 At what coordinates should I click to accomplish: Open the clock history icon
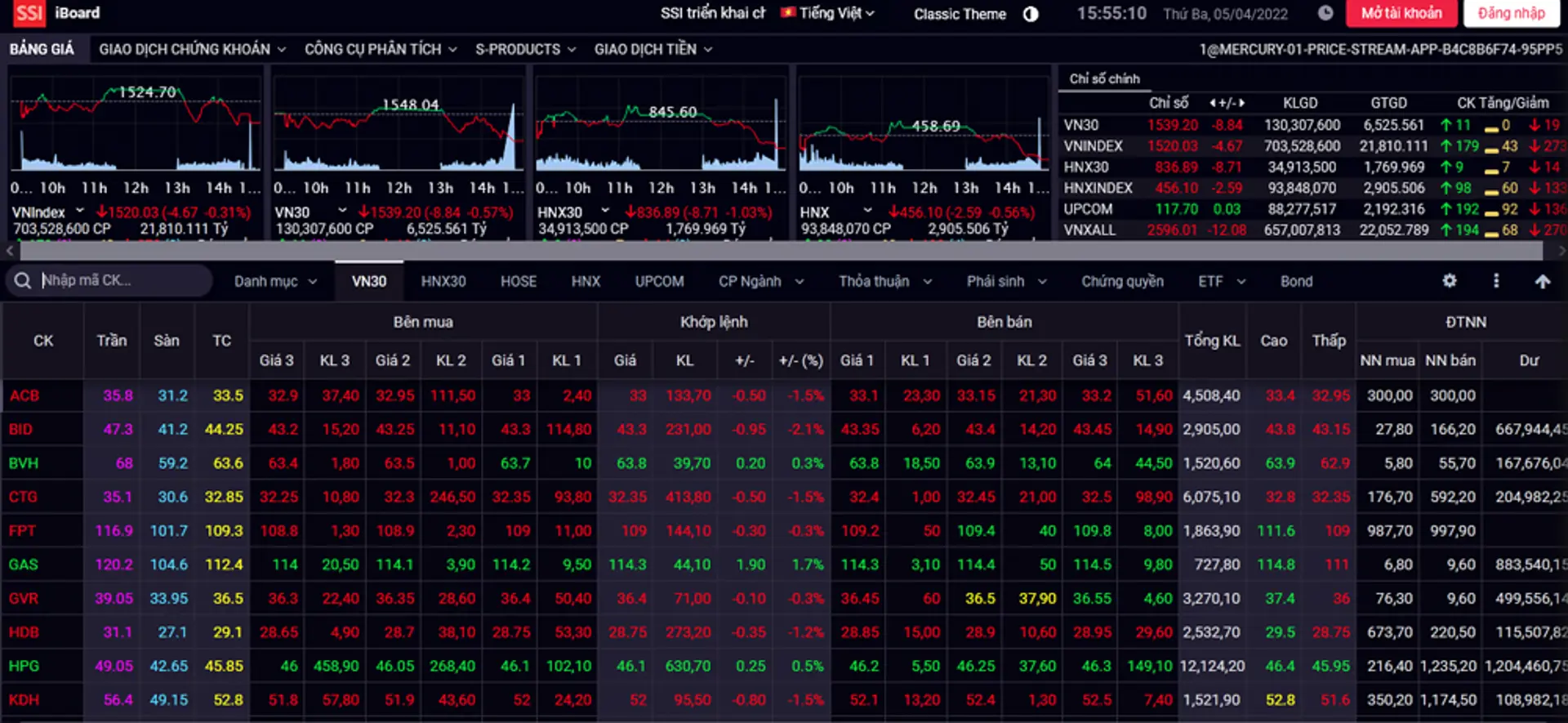coord(1325,13)
